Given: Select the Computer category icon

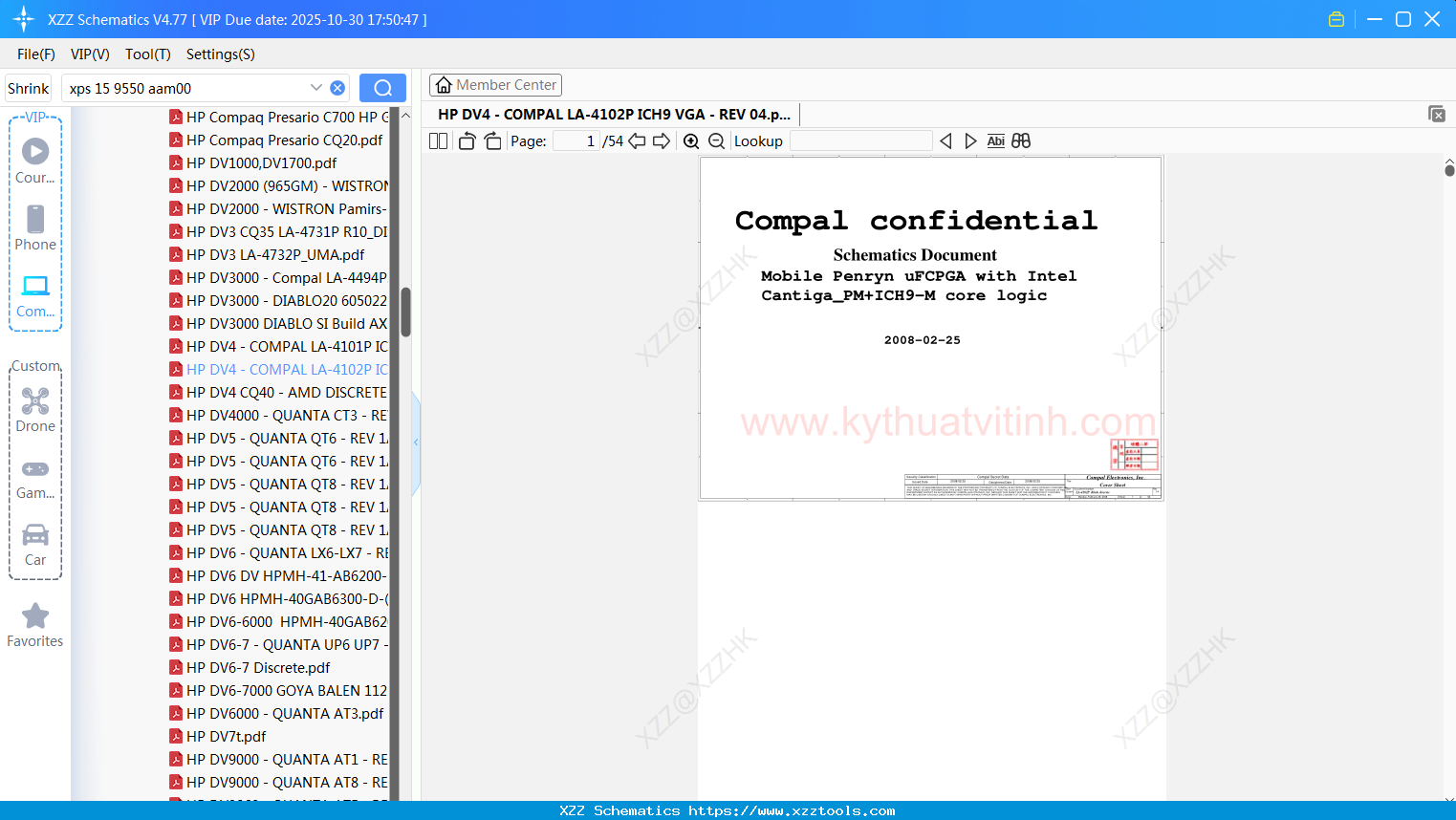Looking at the screenshot, I should [35, 295].
